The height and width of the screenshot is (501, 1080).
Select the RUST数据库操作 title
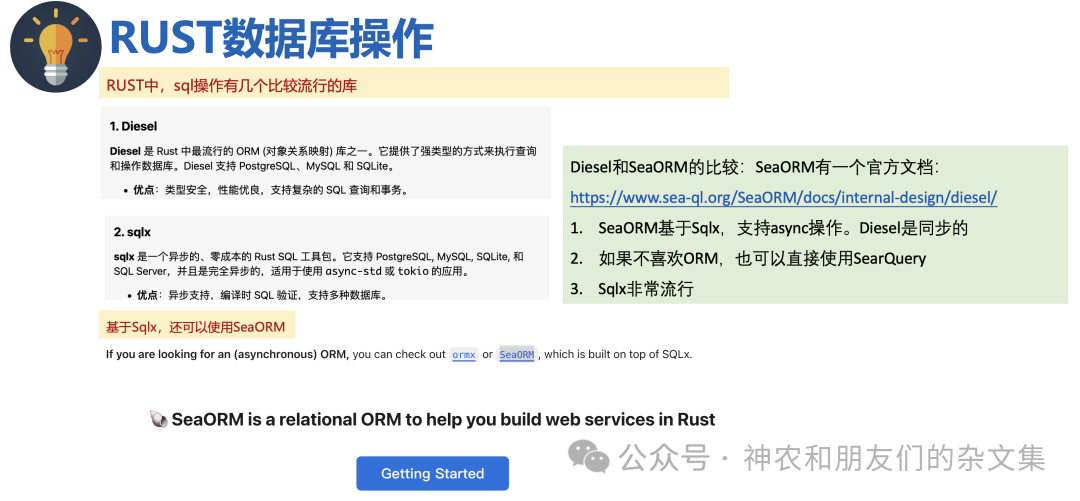271,38
